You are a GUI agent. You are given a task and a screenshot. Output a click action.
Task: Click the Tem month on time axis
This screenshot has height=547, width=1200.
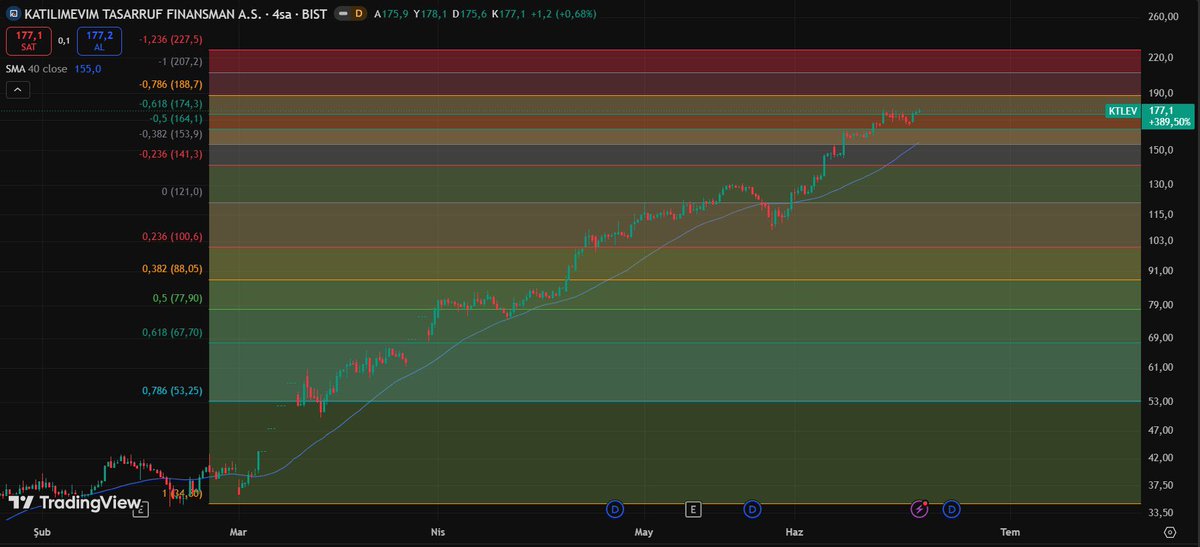point(1010,533)
